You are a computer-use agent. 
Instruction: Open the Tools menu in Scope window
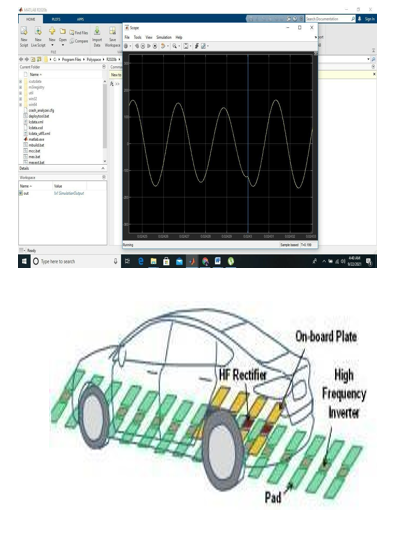pos(137,37)
